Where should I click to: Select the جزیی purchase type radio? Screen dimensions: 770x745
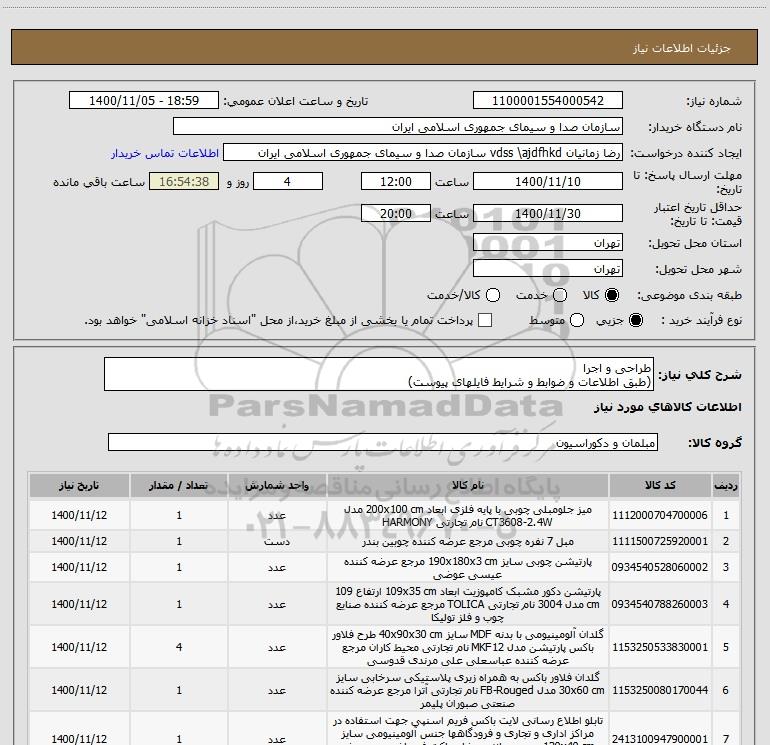tap(638, 320)
